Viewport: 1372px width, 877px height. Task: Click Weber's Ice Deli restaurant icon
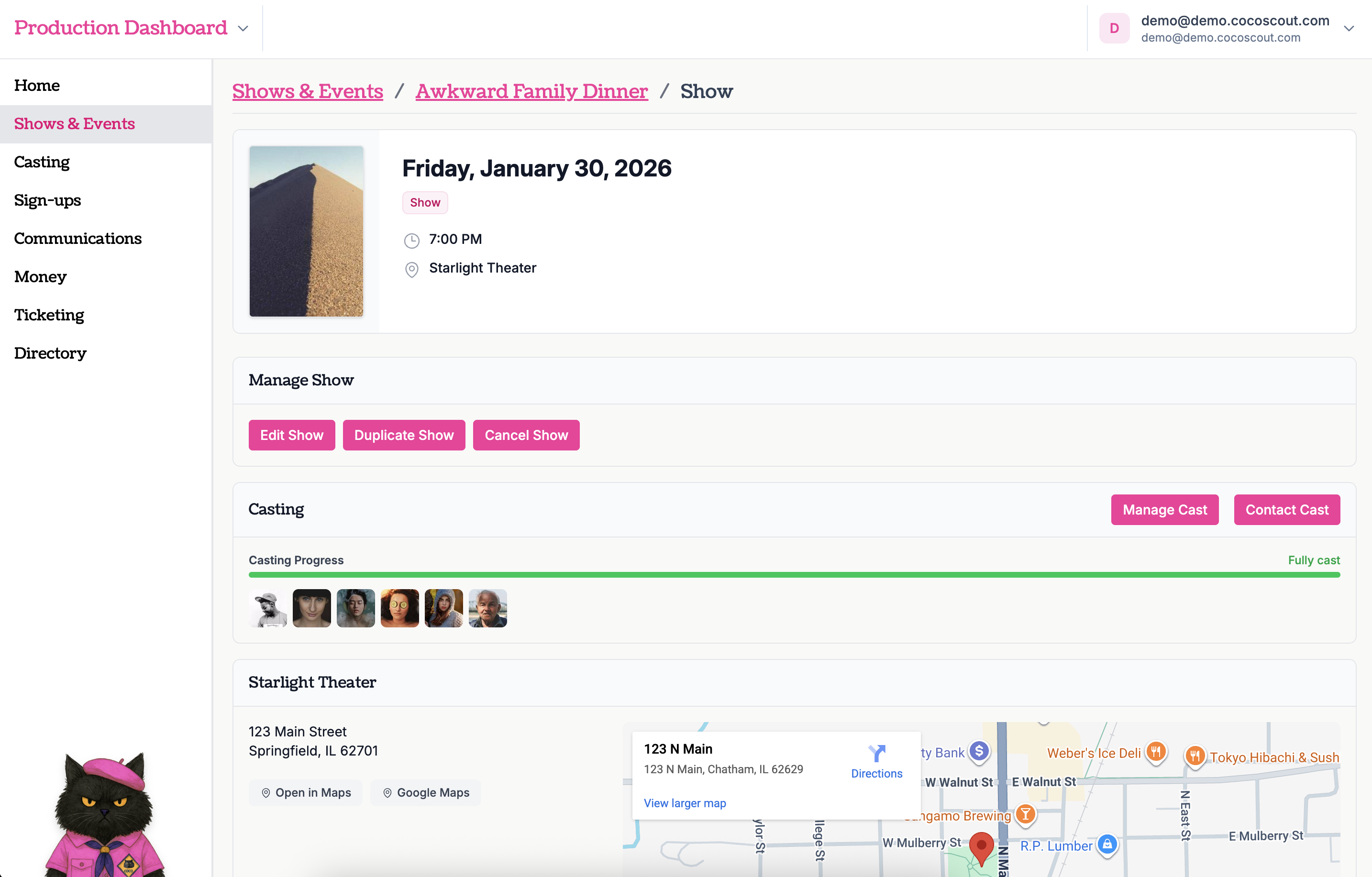pos(1155,752)
